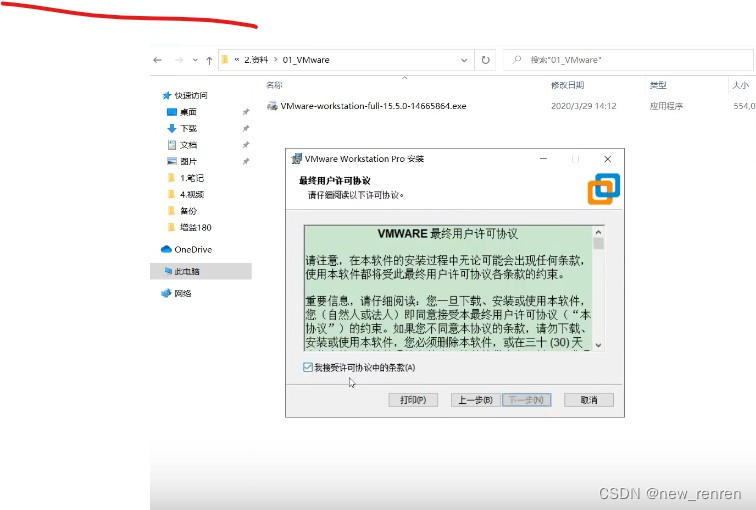The height and width of the screenshot is (510, 756).
Task: Click the license agreement scrollbar thumb
Action: [598, 243]
